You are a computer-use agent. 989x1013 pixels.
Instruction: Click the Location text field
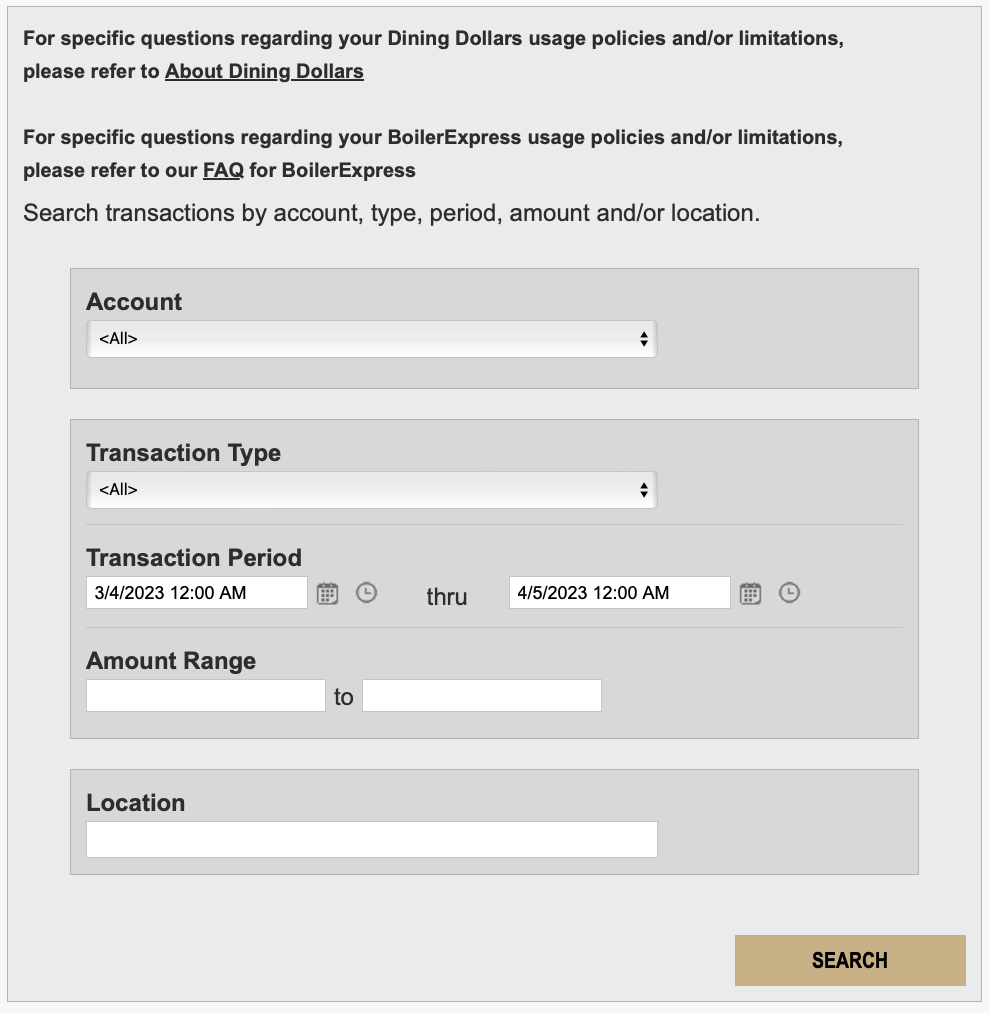371,839
